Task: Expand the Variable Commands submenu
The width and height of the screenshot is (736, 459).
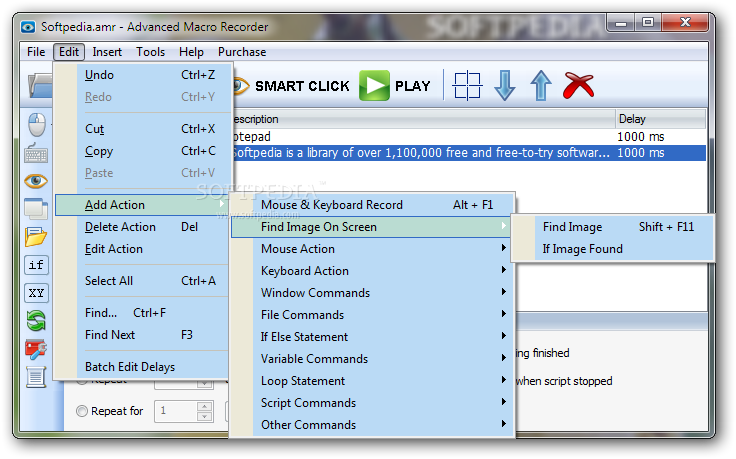Action: [x=372, y=360]
